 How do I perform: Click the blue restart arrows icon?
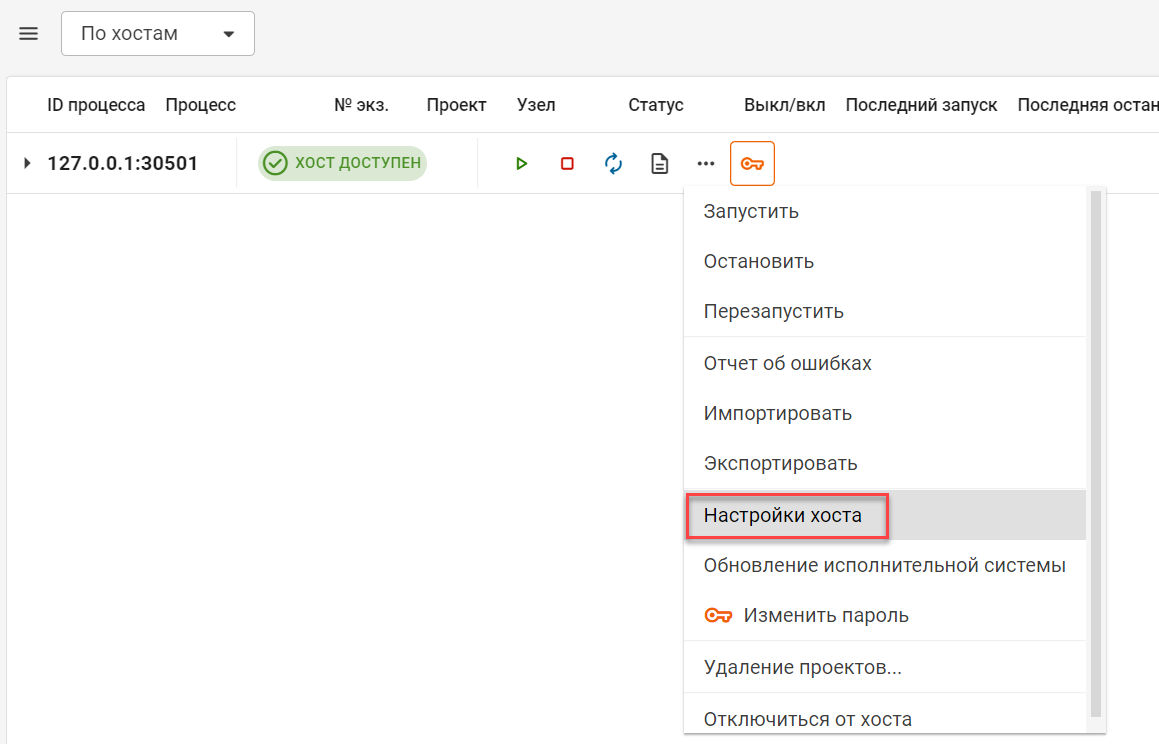click(x=613, y=164)
